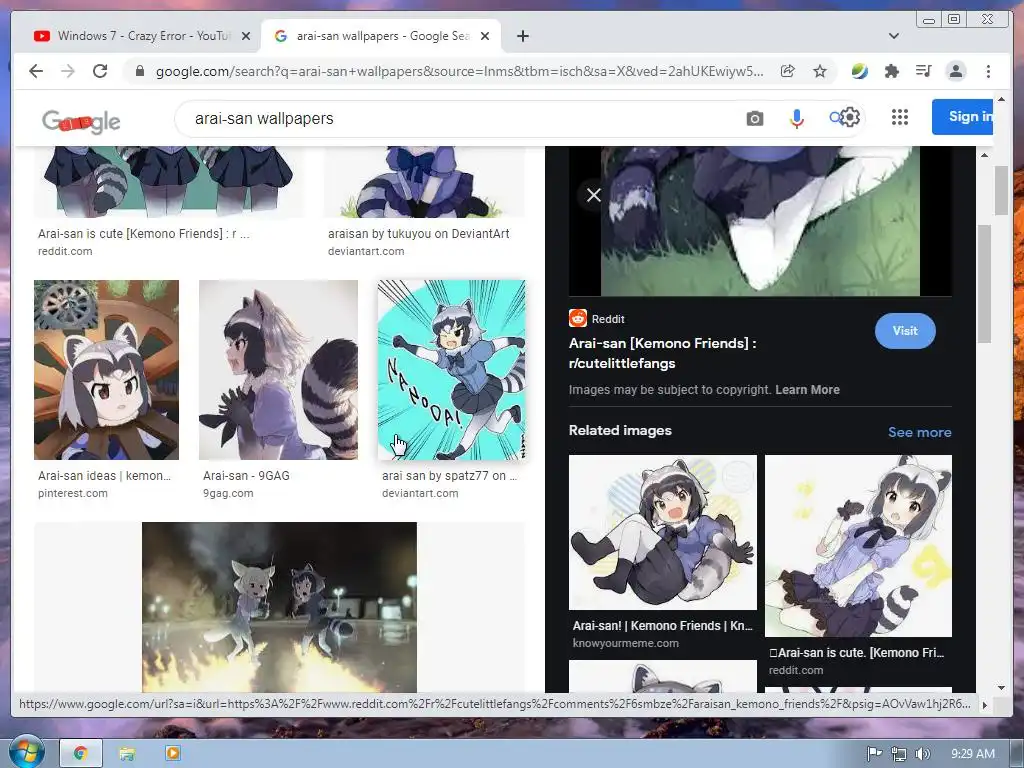Switch to Windows 7 Crazy Error tab
1024x768 pixels.
[142, 36]
